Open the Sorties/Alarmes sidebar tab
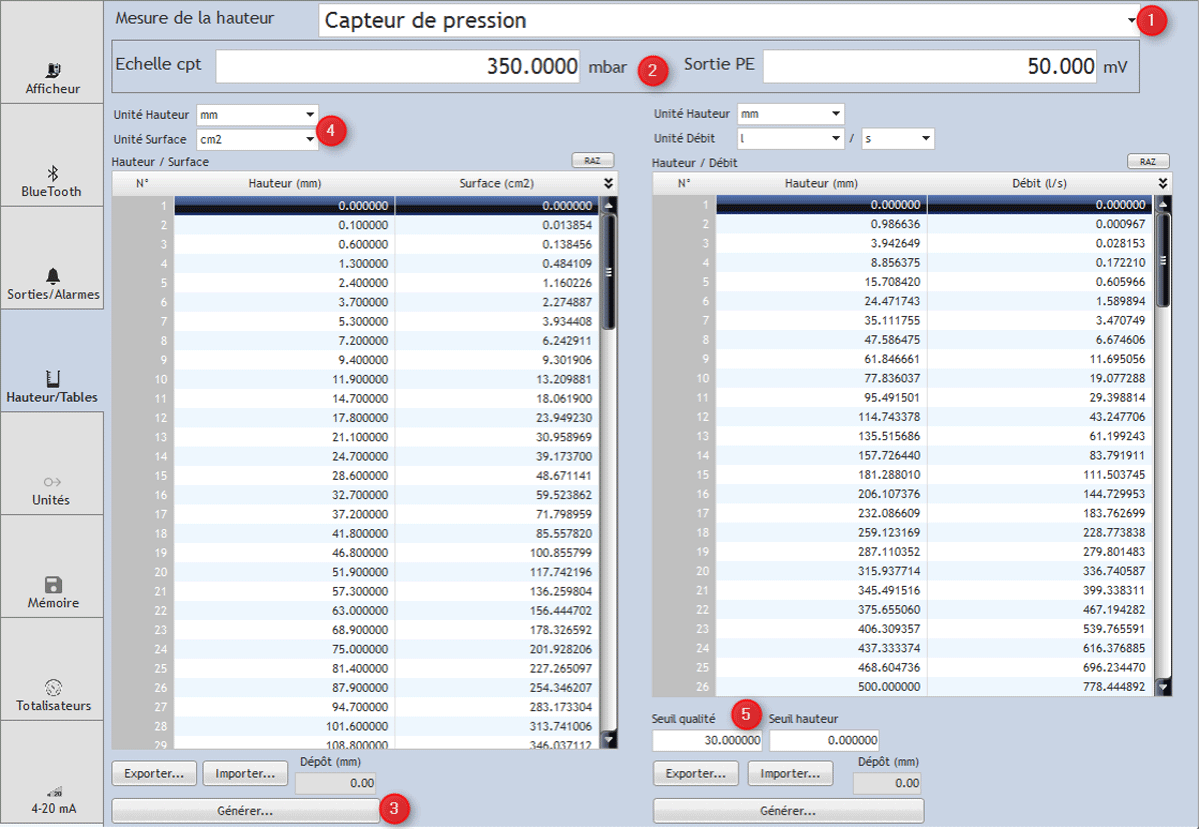Screen dimensions: 1200x829 click(52, 258)
